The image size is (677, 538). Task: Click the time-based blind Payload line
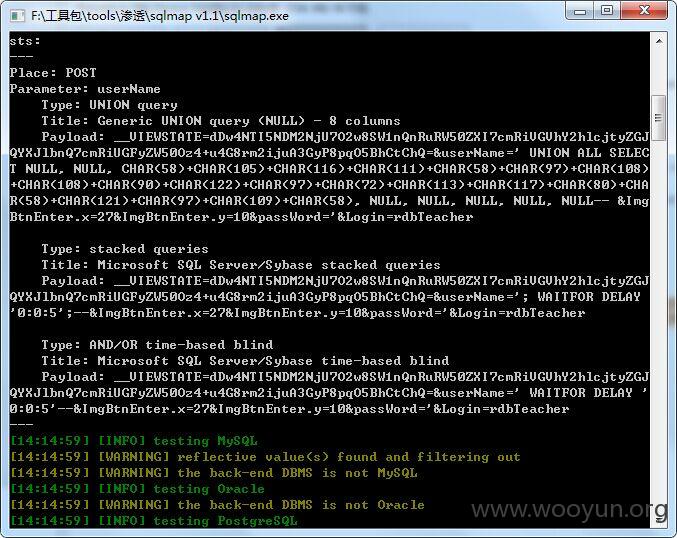point(345,377)
